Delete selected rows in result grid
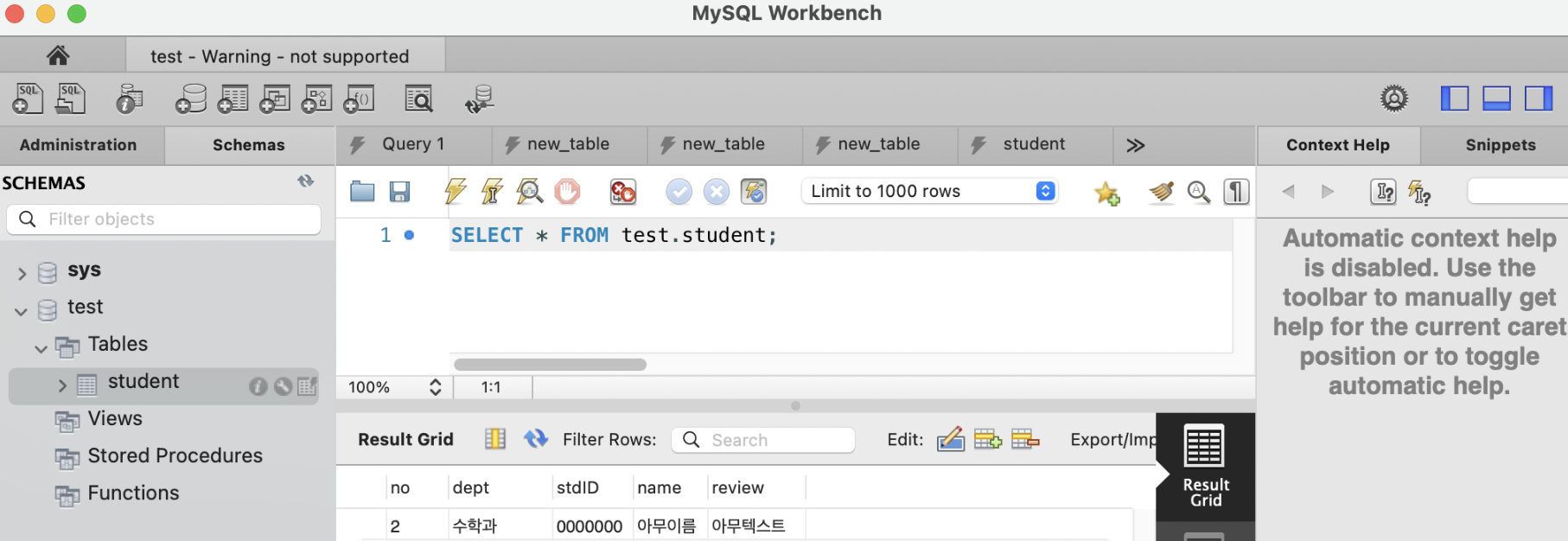Screen dimensions: 1568x541 point(1025,439)
